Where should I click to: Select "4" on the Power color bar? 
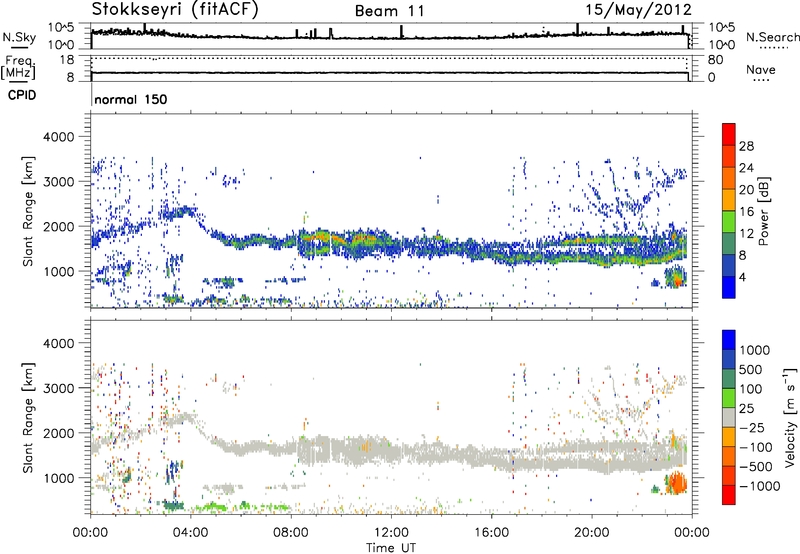pyautogui.click(x=742, y=277)
